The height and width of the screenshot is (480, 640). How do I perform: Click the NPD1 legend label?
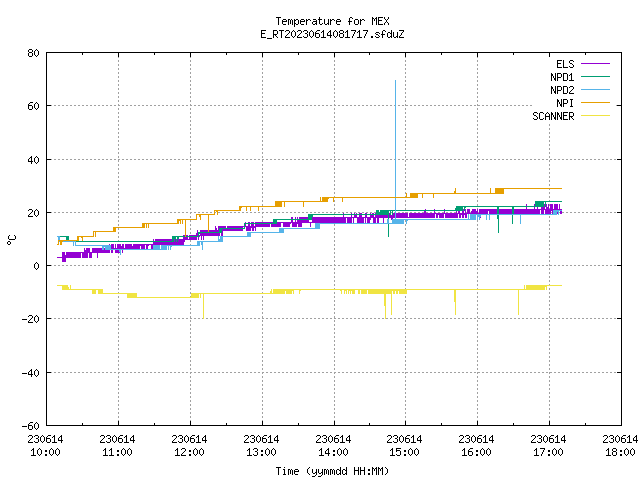[x=562, y=77]
